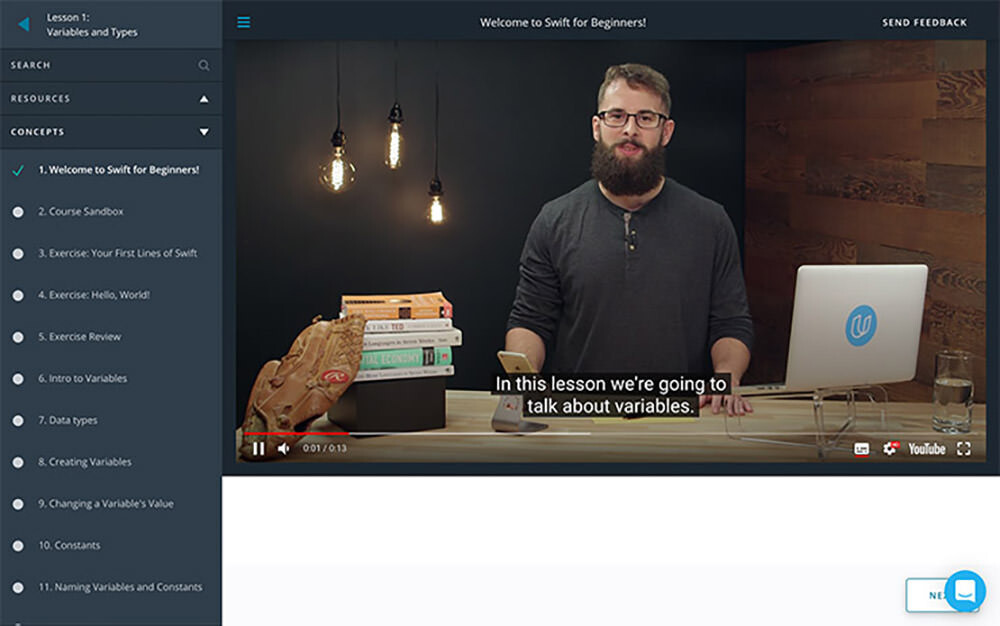Expand the Concepts section arrow
The image size is (1000, 626).
coord(204,132)
